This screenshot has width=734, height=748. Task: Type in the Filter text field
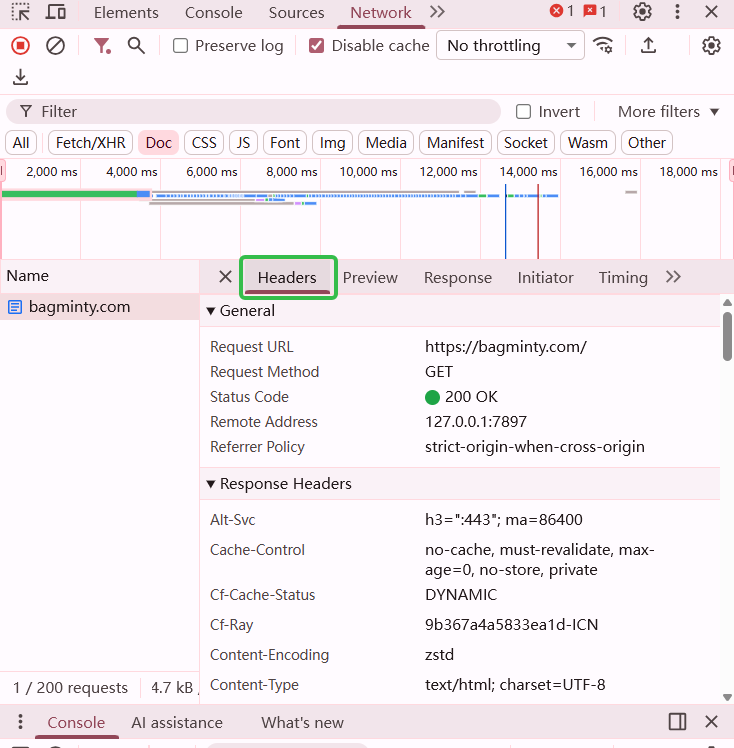click(x=260, y=112)
